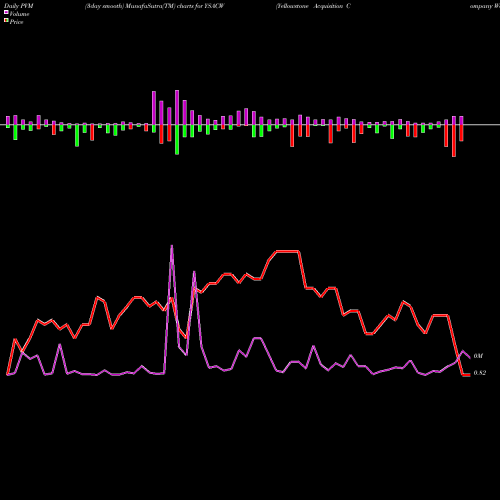500x500 pixels.
Task: Click the MunafaSutra charts for YSACW heading
Action: [x=154, y=6]
